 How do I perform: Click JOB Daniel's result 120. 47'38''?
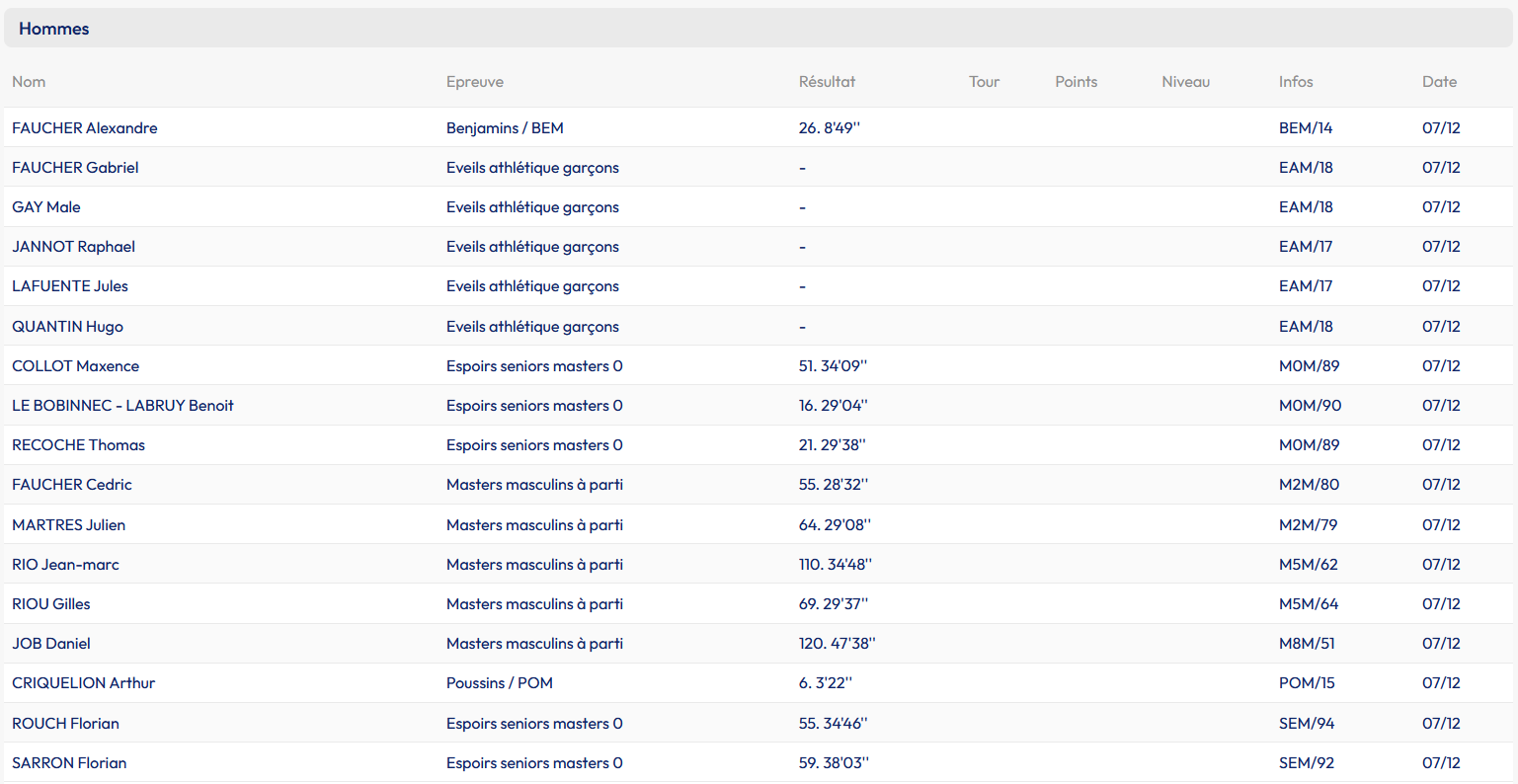pos(837,644)
